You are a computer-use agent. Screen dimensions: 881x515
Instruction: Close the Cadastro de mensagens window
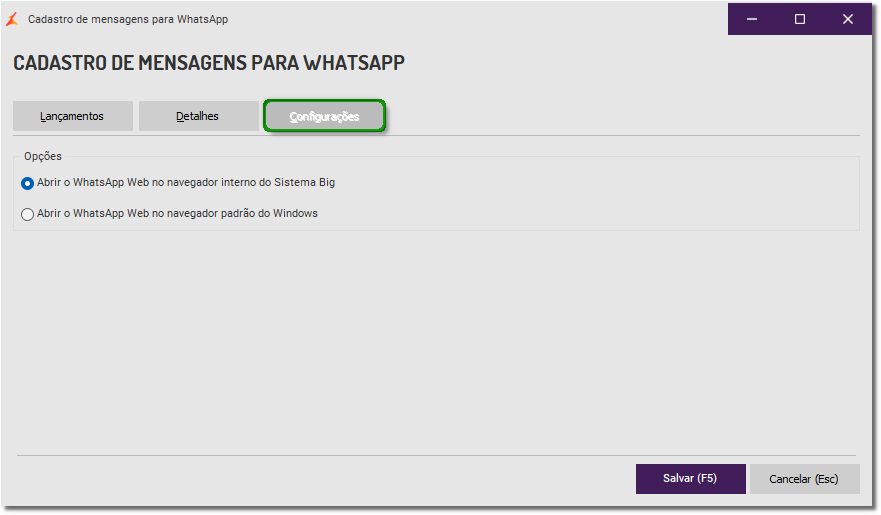pos(848,19)
